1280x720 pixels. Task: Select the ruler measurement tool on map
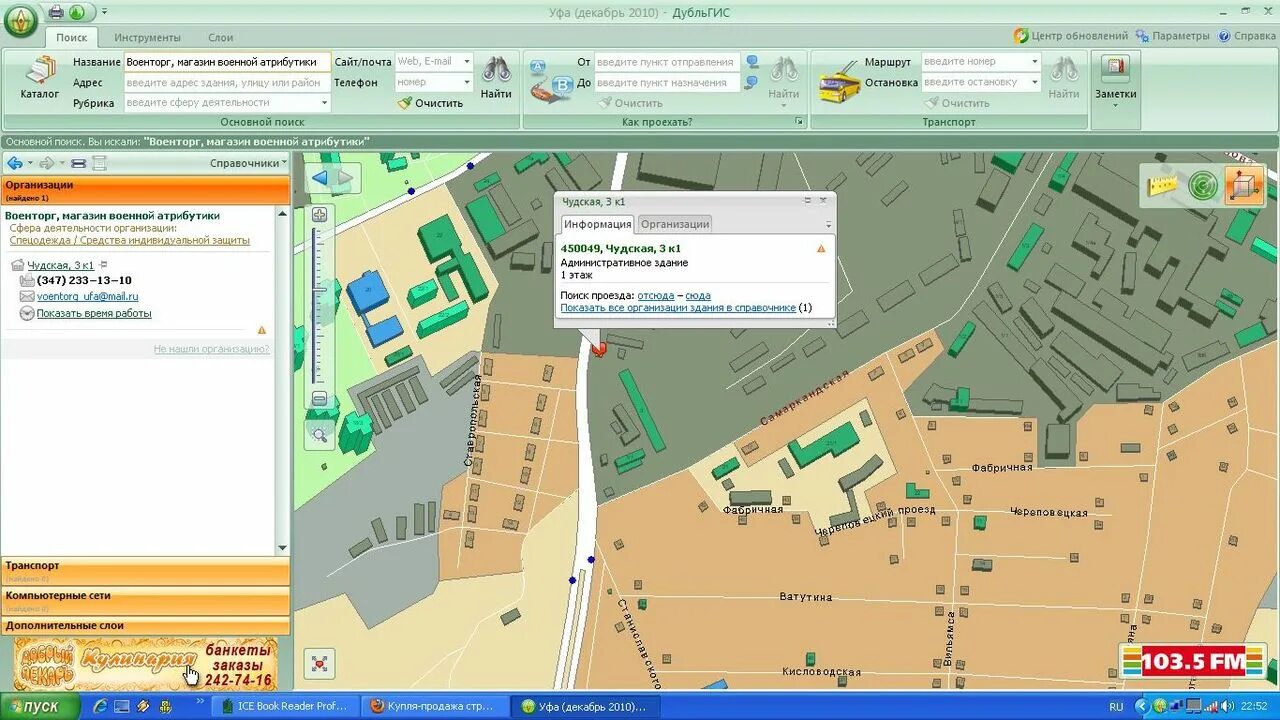[1163, 186]
